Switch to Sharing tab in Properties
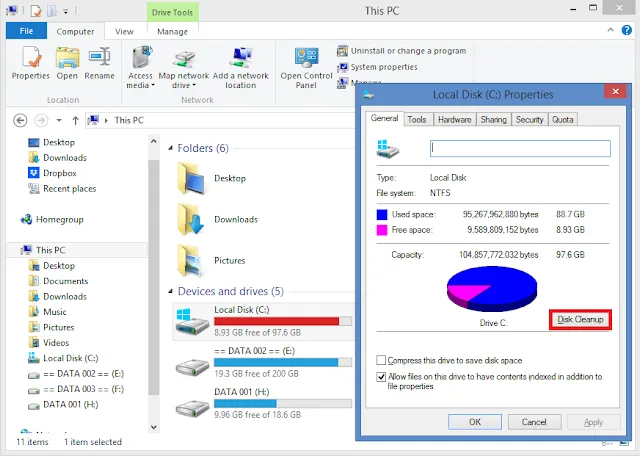Screen dimensions: 640x456 (493, 120)
